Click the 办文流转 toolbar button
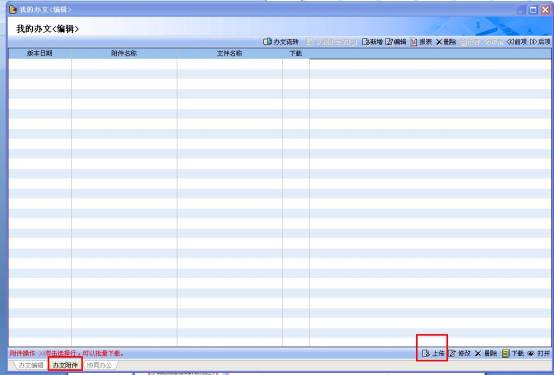The height and width of the screenshot is (375, 554). pos(281,42)
